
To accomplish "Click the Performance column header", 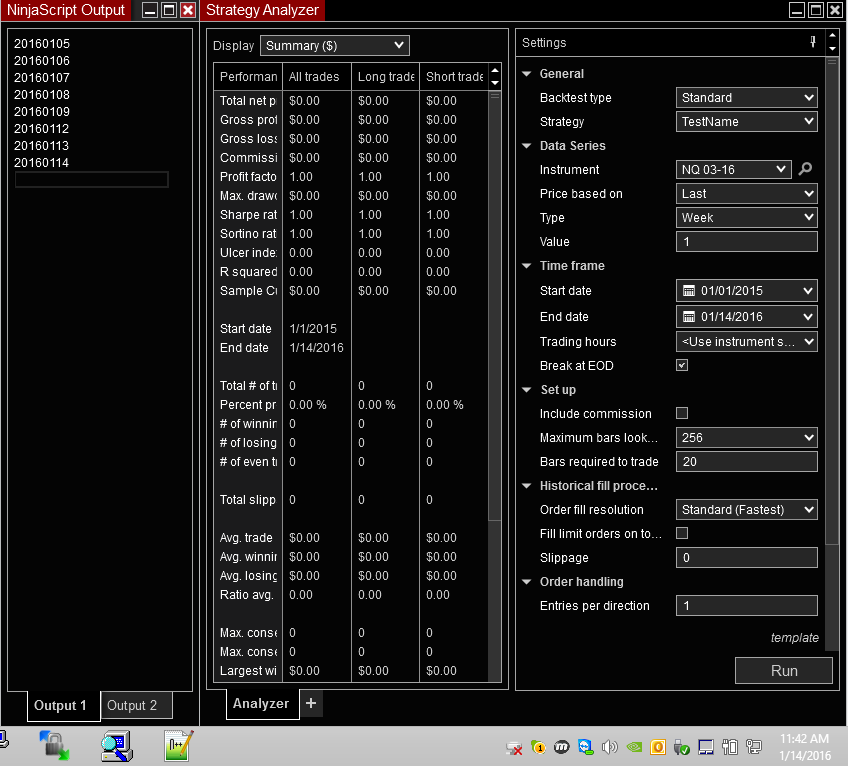I will (248, 76).
